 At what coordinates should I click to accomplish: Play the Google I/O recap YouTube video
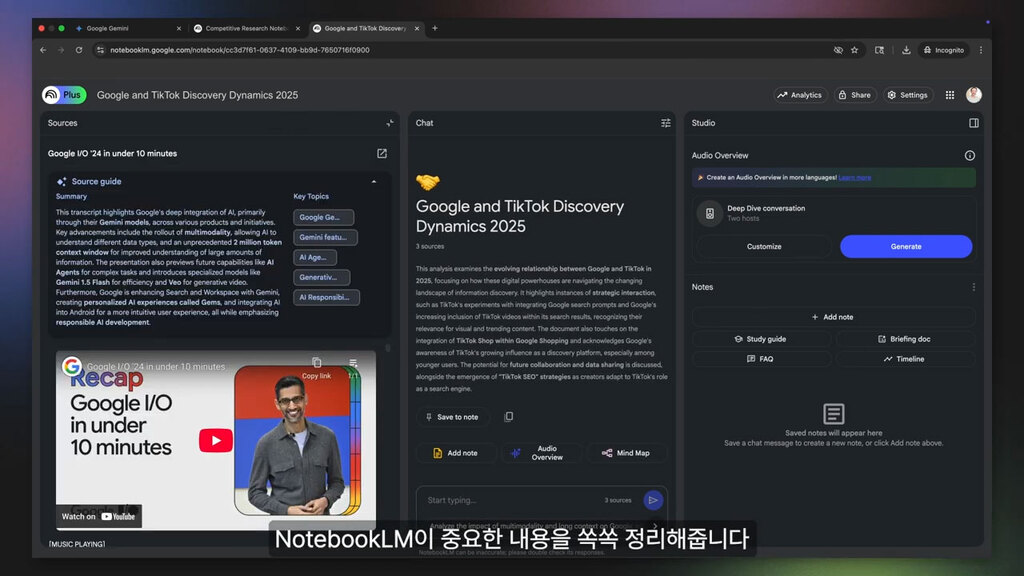coord(216,440)
